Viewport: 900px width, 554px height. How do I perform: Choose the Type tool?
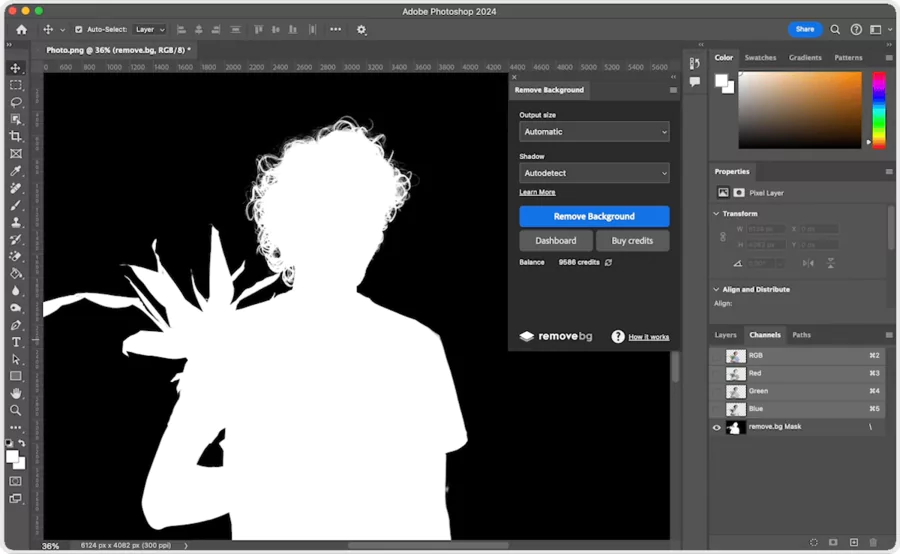16,342
